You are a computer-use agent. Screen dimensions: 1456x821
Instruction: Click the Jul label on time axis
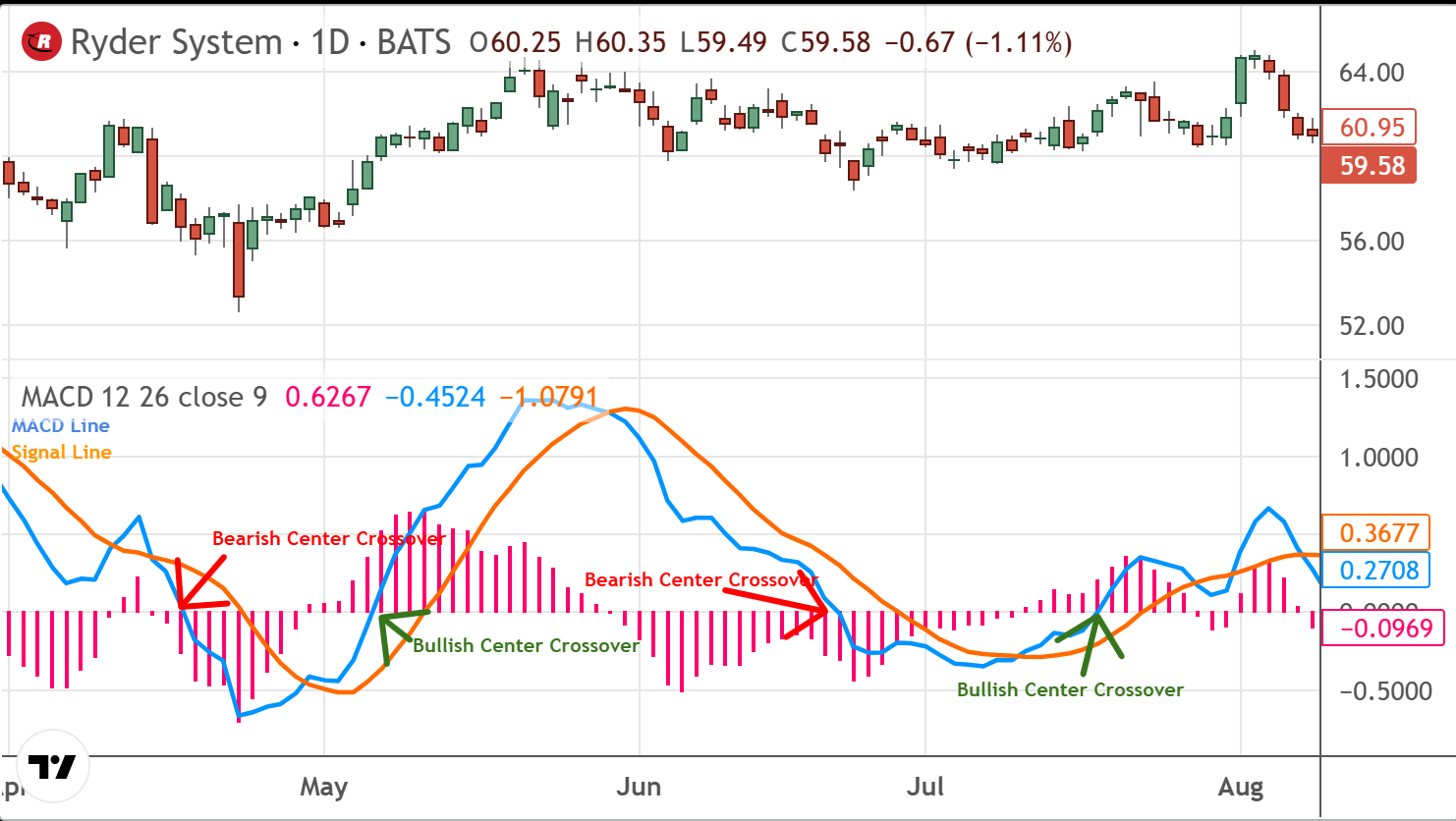(x=925, y=787)
